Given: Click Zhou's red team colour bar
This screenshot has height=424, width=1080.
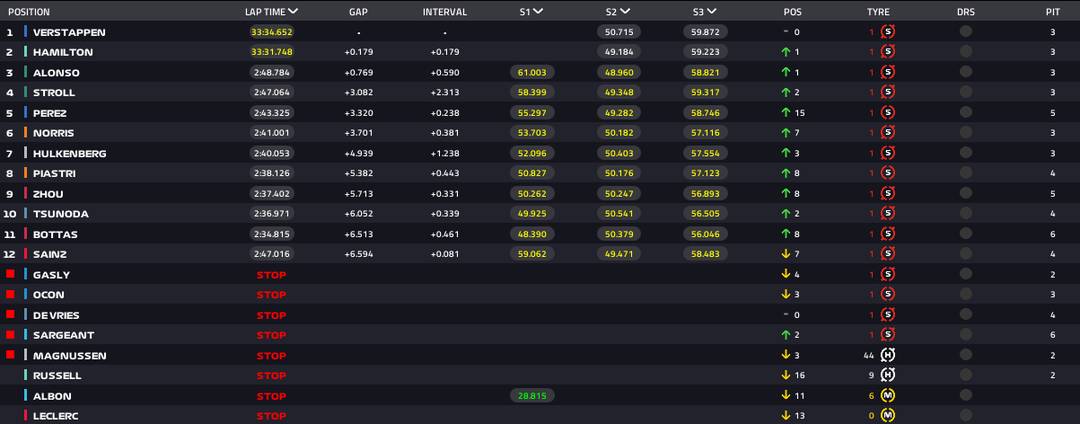Looking at the screenshot, I should coord(25,193).
